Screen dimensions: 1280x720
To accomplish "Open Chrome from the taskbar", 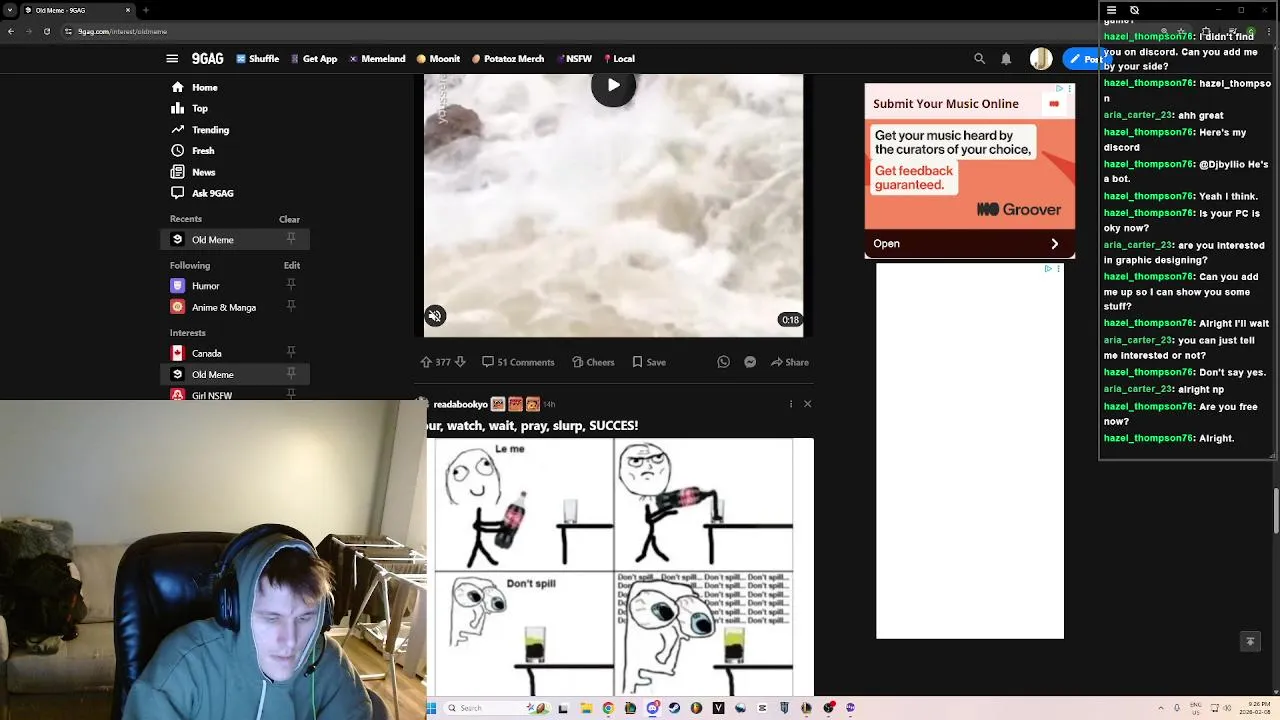I will 607,708.
